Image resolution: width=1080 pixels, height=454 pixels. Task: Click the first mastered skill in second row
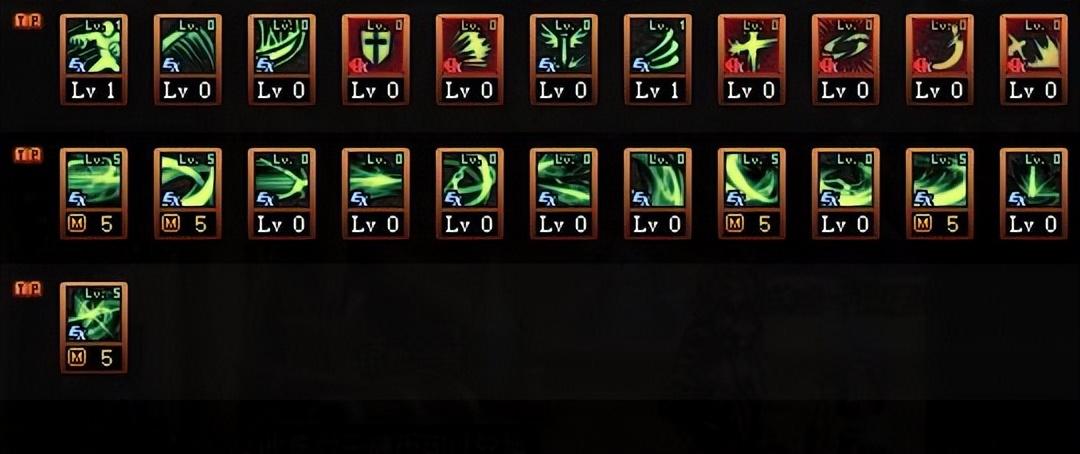click(x=94, y=194)
